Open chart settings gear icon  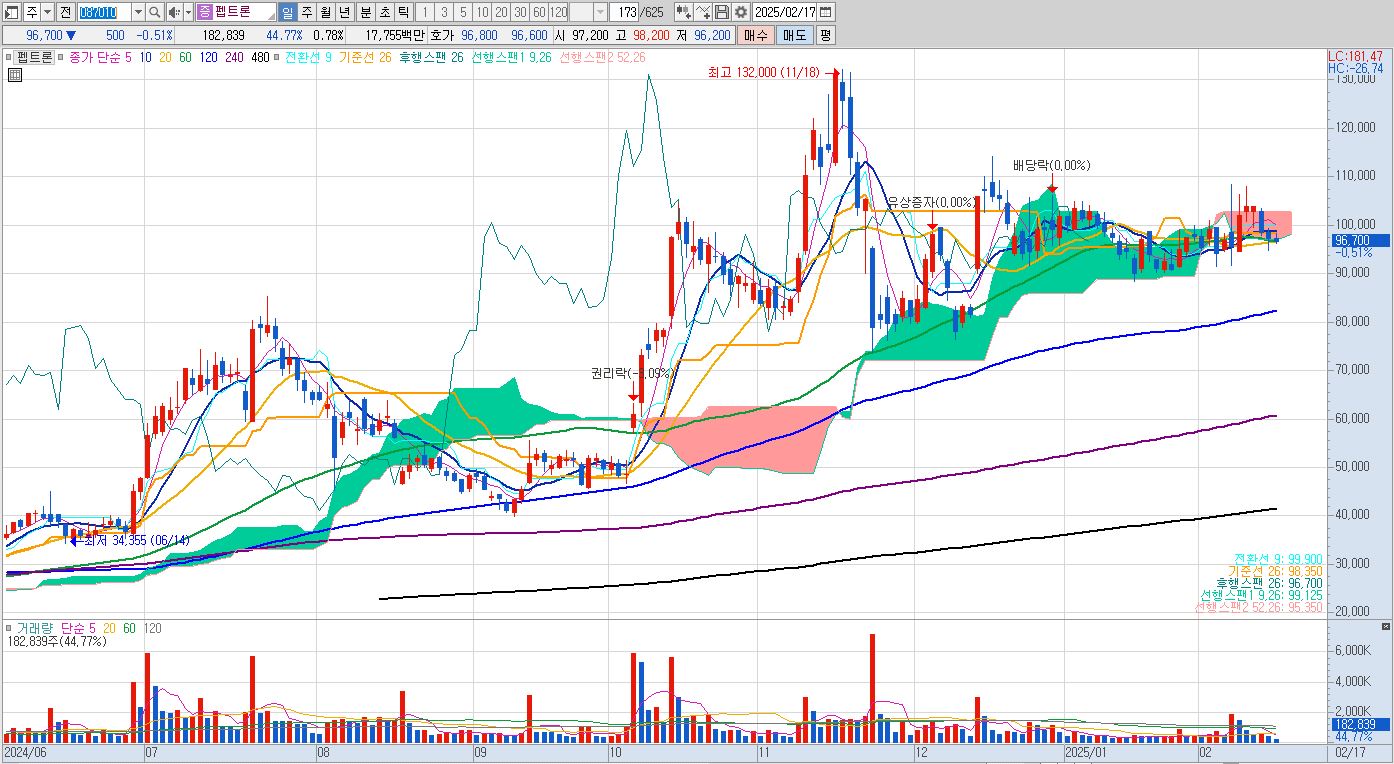740,12
